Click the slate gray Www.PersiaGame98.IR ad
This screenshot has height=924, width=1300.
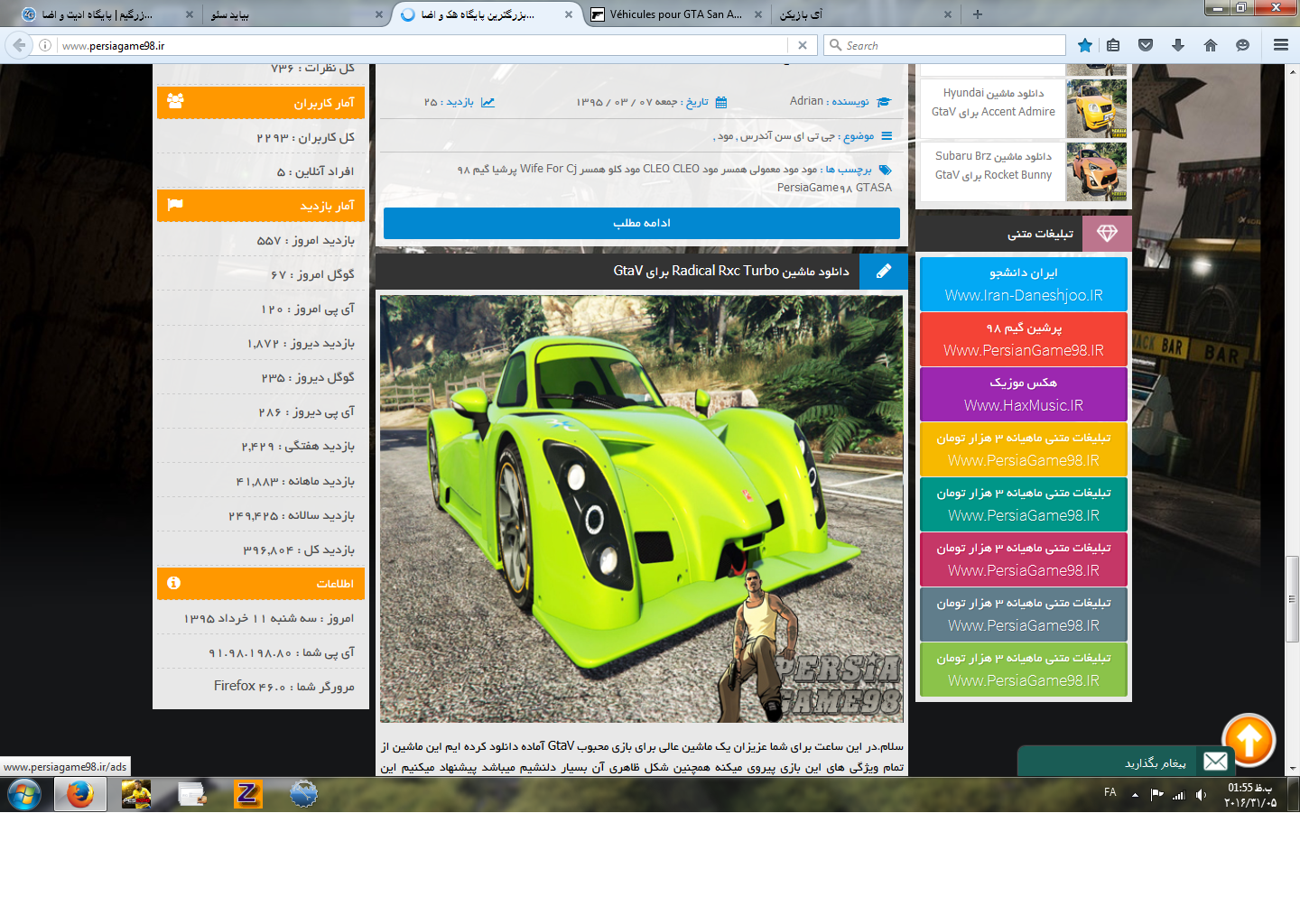1024,614
